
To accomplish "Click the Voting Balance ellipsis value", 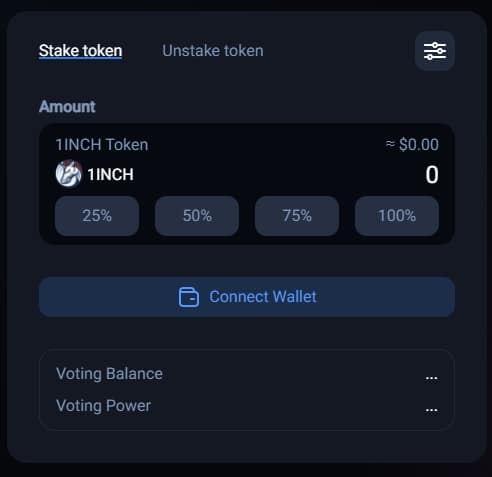I will pyautogui.click(x=432, y=378).
